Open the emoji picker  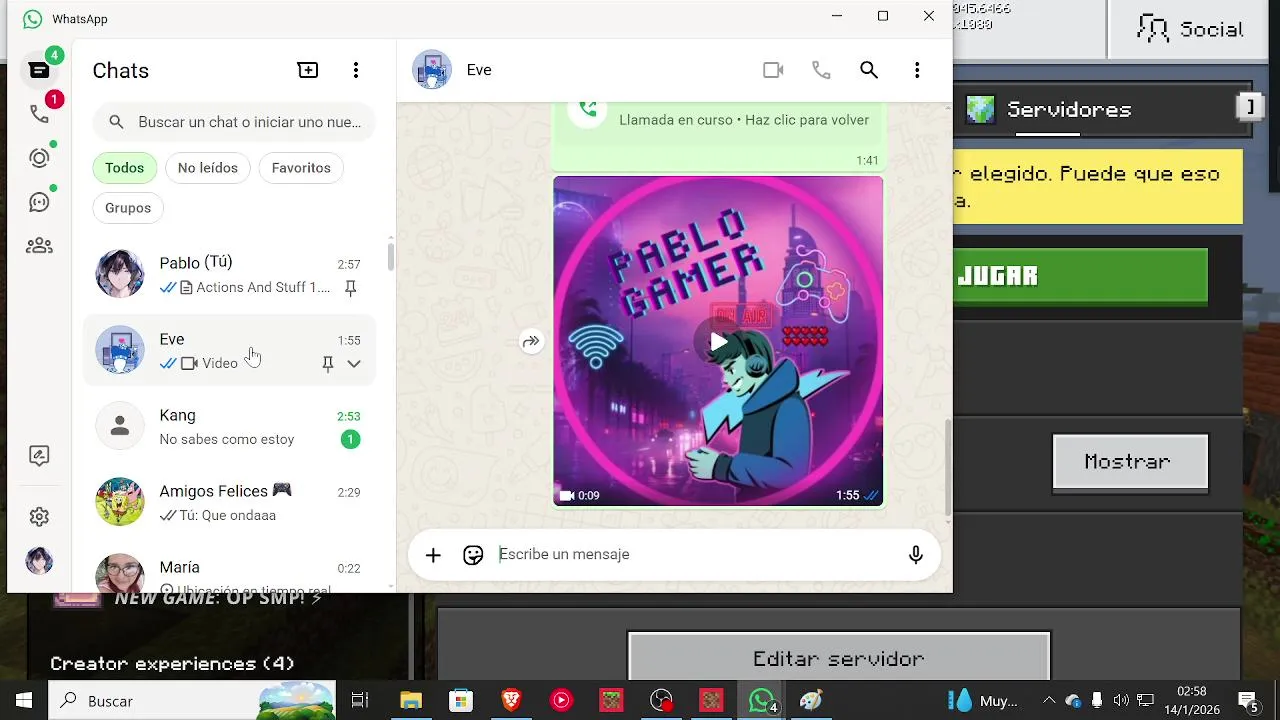tap(473, 555)
